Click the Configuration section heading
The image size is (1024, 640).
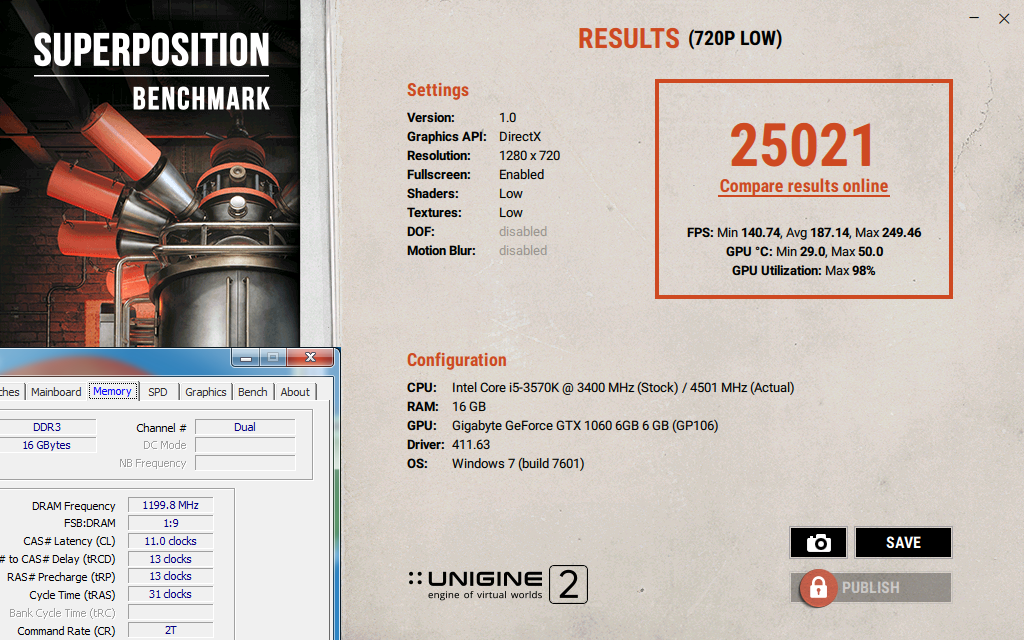pyautogui.click(x=456, y=360)
